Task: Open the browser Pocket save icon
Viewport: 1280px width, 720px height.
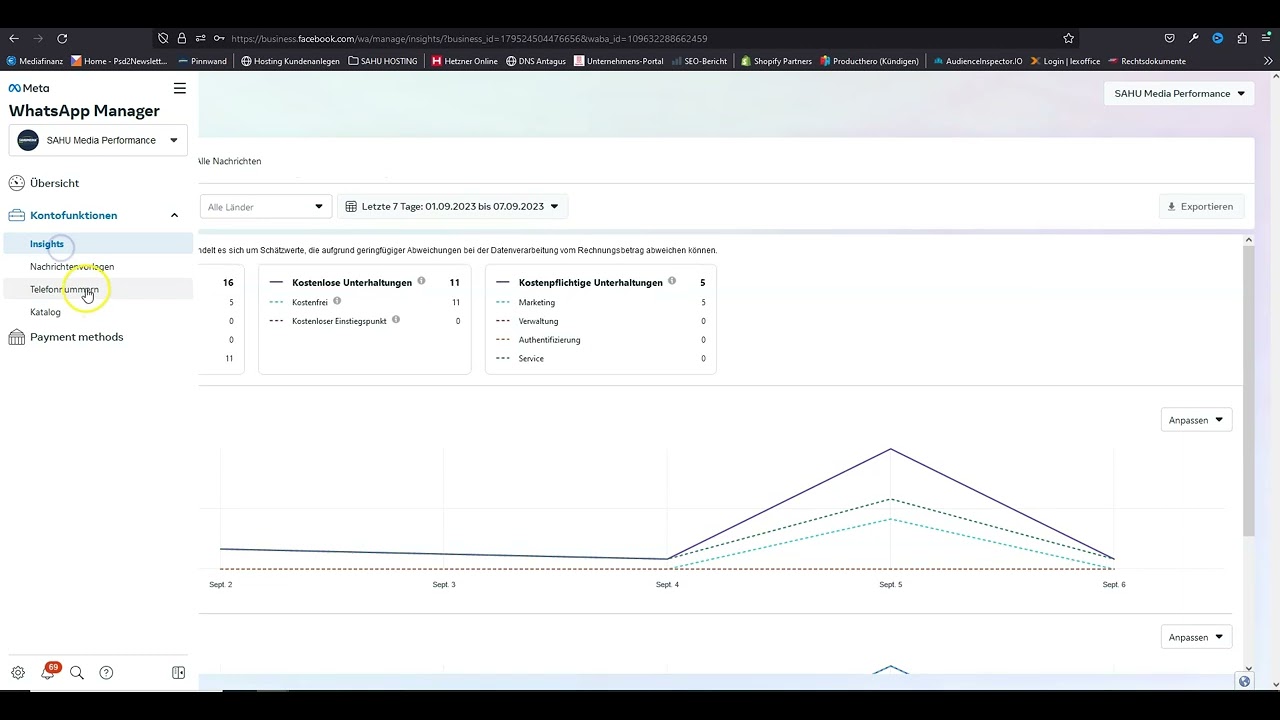Action: click(x=1170, y=38)
